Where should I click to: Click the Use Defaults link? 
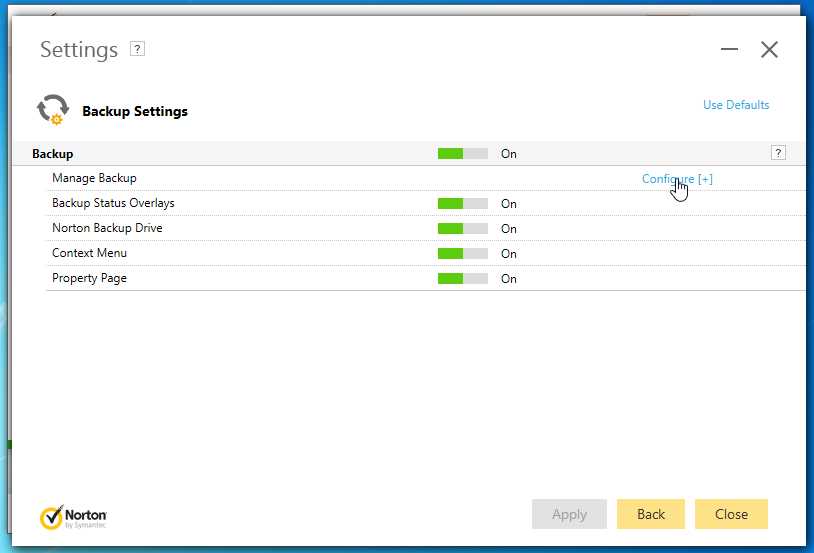coord(736,105)
